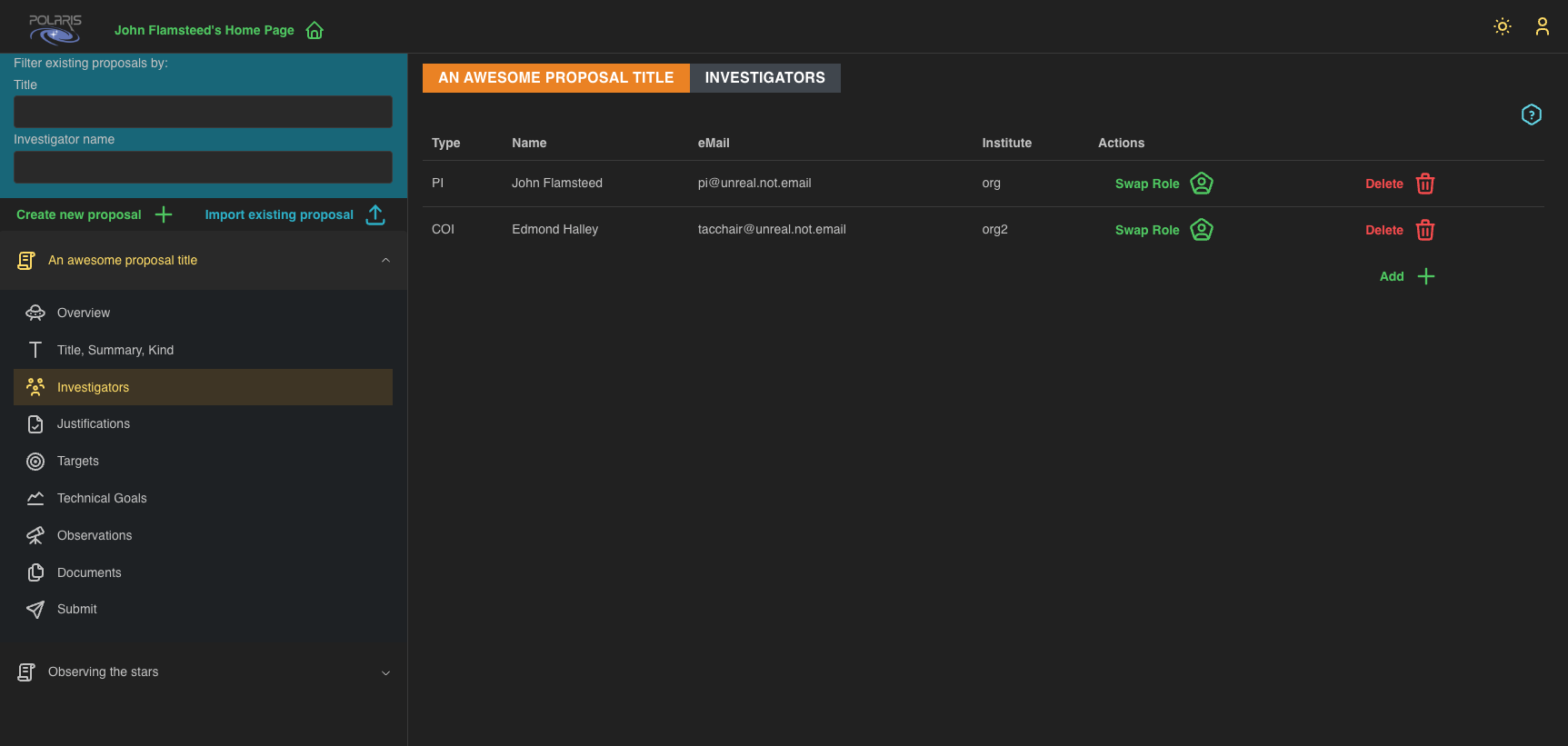The height and width of the screenshot is (746, 1568).
Task: Focus the Investigator name filter field
Action: (203, 167)
